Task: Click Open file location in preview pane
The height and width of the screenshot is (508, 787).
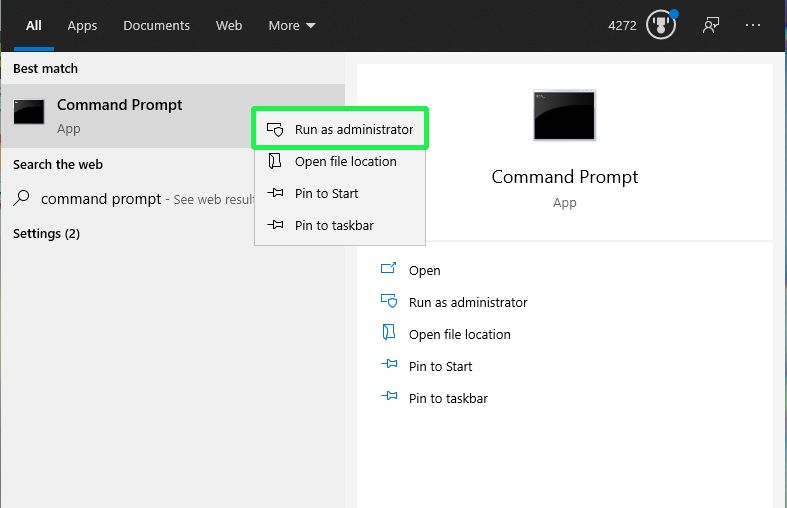Action: (x=459, y=335)
